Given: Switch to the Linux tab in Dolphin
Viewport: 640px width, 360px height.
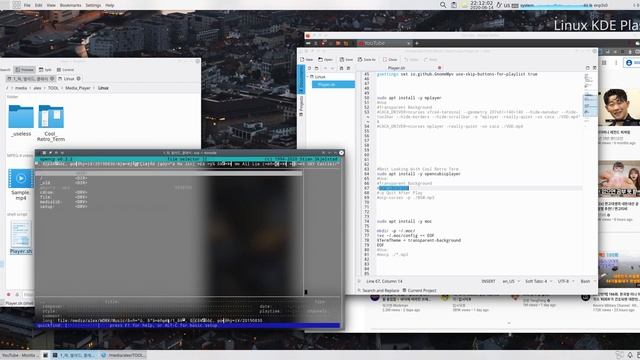Looking at the screenshot, I should pos(69,79).
